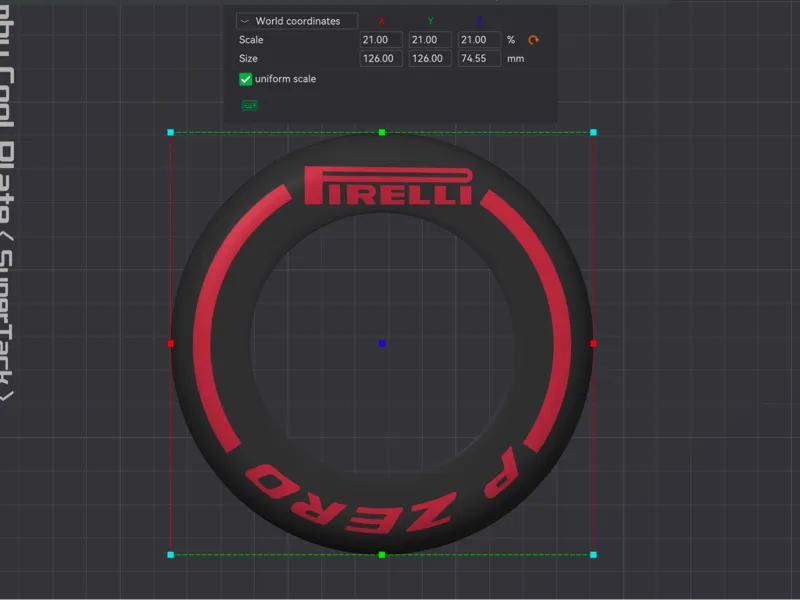Screen dimensions: 800x600
Task: Click the green keyboard shortcut icon
Action: 249,105
